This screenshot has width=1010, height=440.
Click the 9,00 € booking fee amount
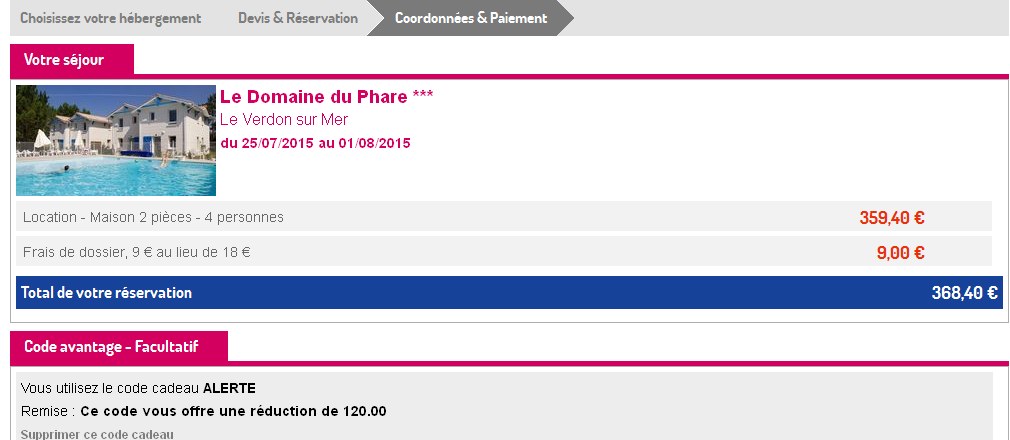(900, 253)
